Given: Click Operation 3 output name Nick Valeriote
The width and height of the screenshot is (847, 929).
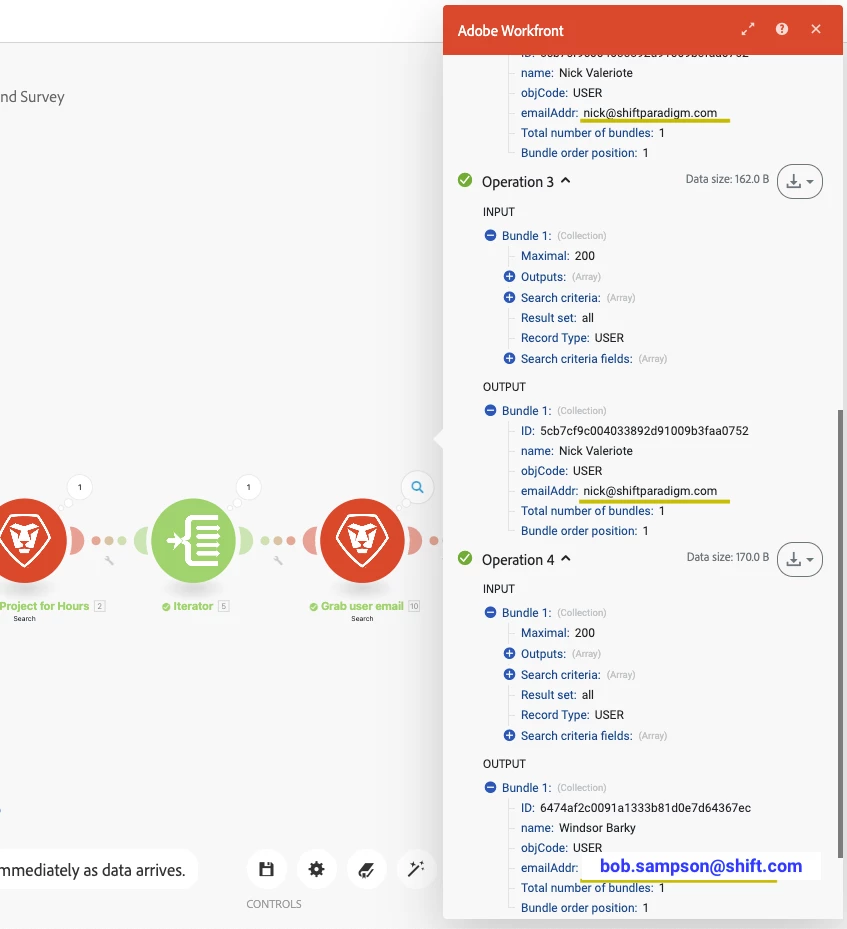Looking at the screenshot, I should [596, 451].
